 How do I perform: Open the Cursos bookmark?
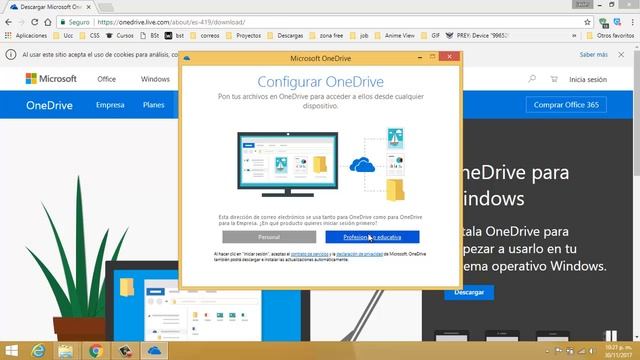[x=120, y=36]
